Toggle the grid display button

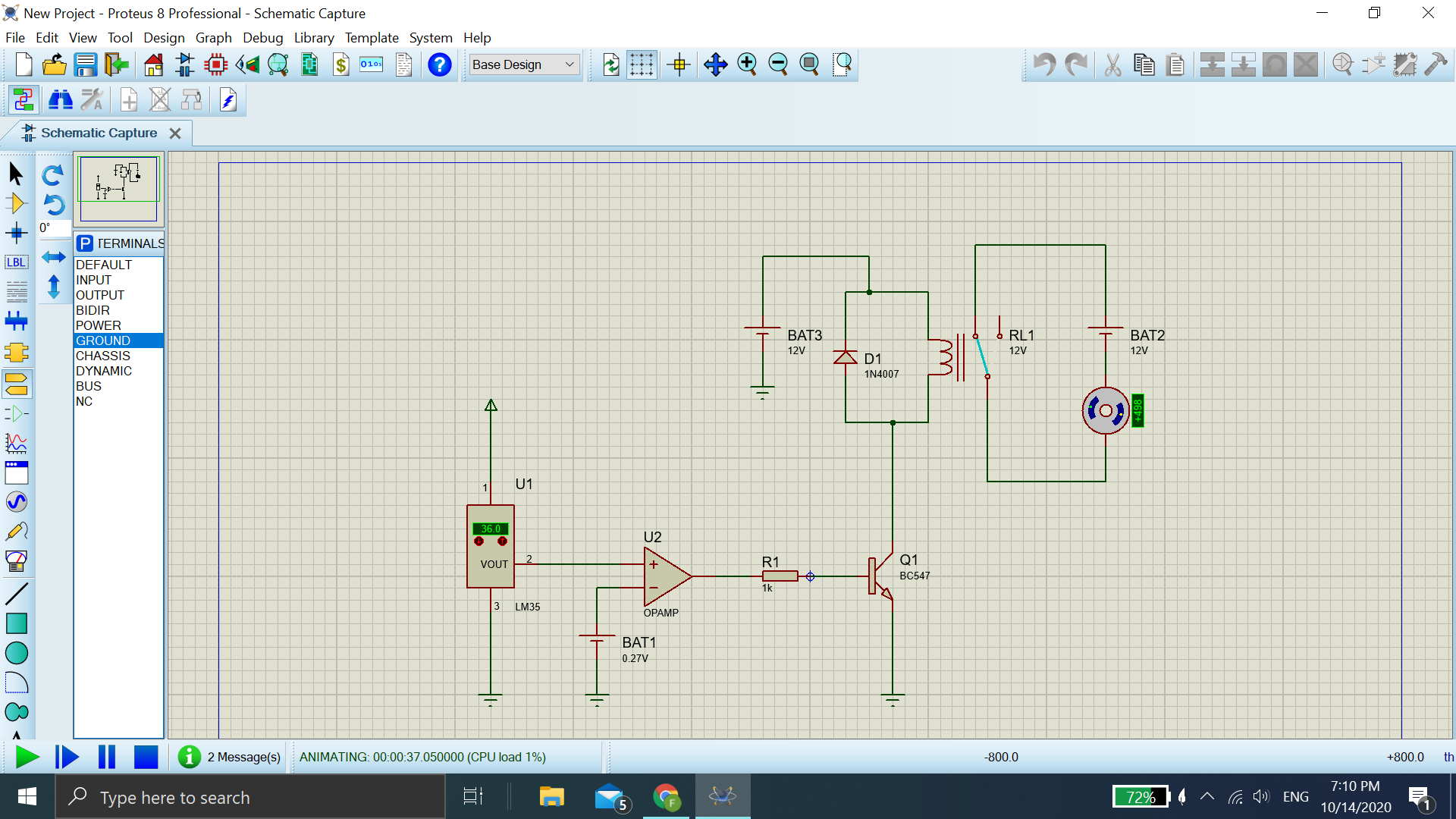(x=642, y=64)
